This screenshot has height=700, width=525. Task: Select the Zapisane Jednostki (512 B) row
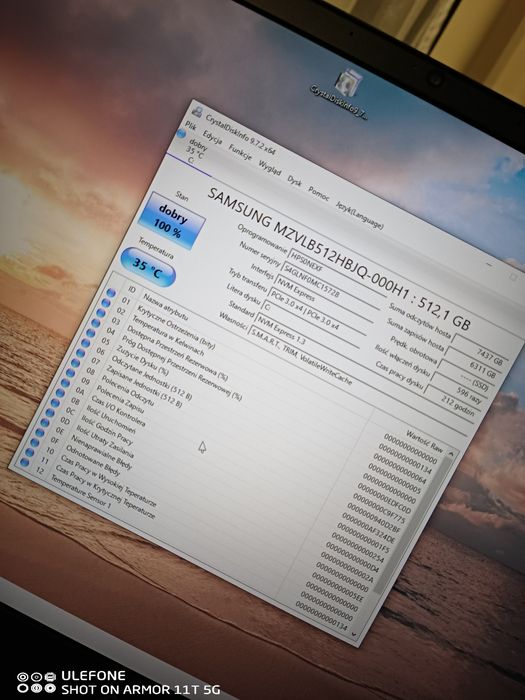point(144,387)
